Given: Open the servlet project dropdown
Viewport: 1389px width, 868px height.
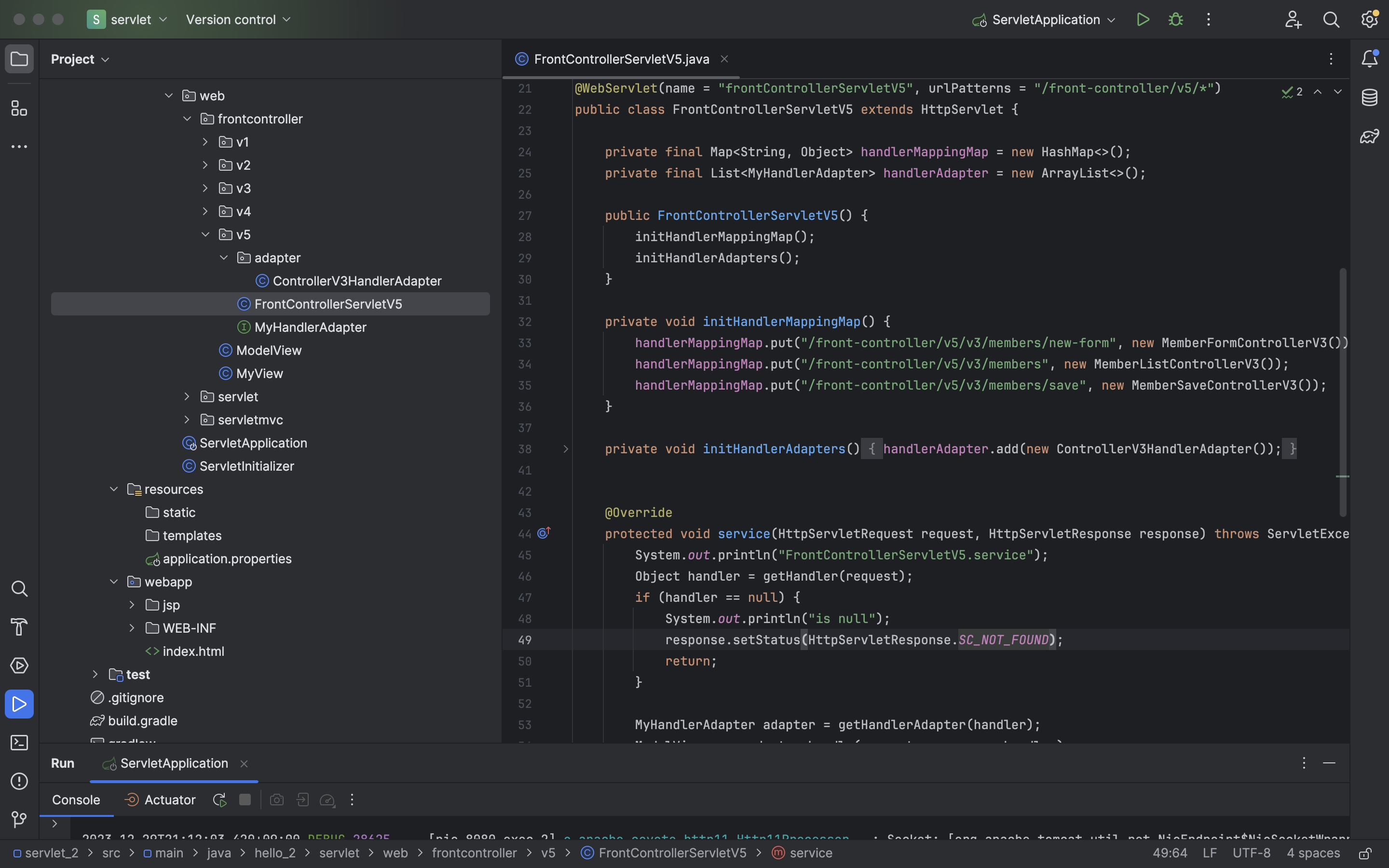Looking at the screenshot, I should pyautogui.click(x=127, y=19).
